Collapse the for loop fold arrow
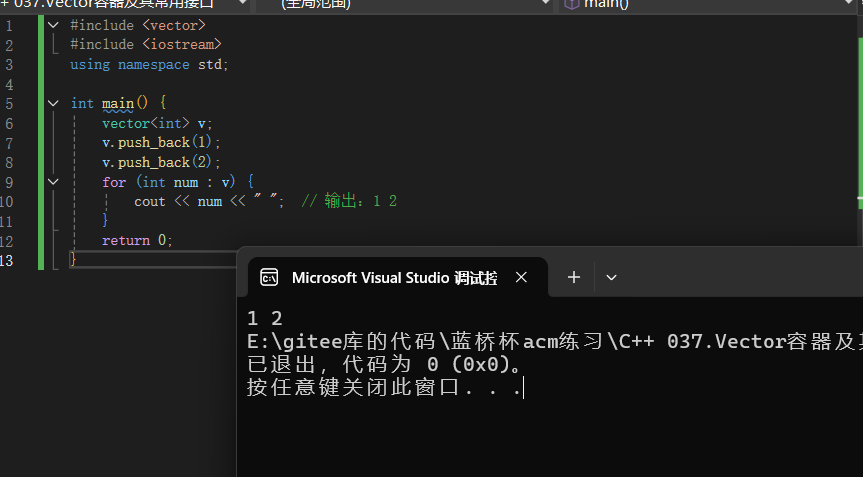 53,182
